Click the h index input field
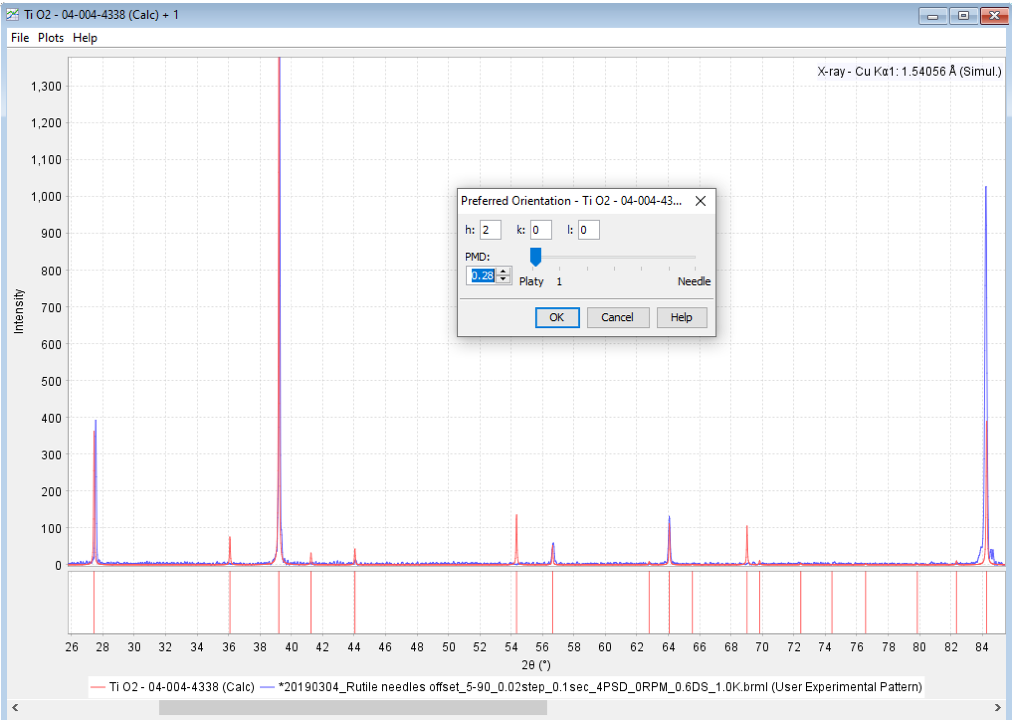This screenshot has height=720, width=1012. pos(490,230)
